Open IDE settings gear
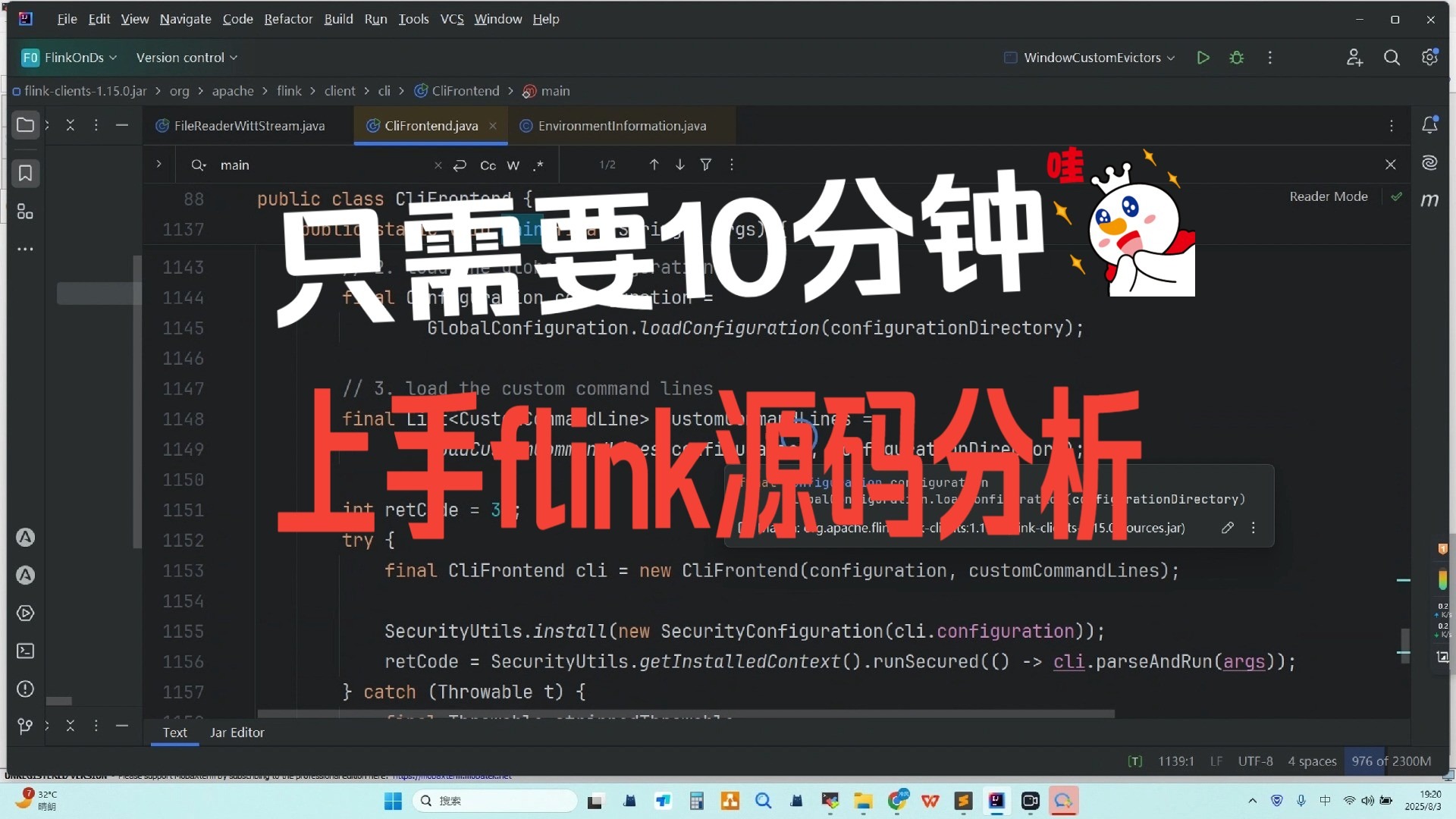The height and width of the screenshot is (819, 1456). pos(1429,58)
